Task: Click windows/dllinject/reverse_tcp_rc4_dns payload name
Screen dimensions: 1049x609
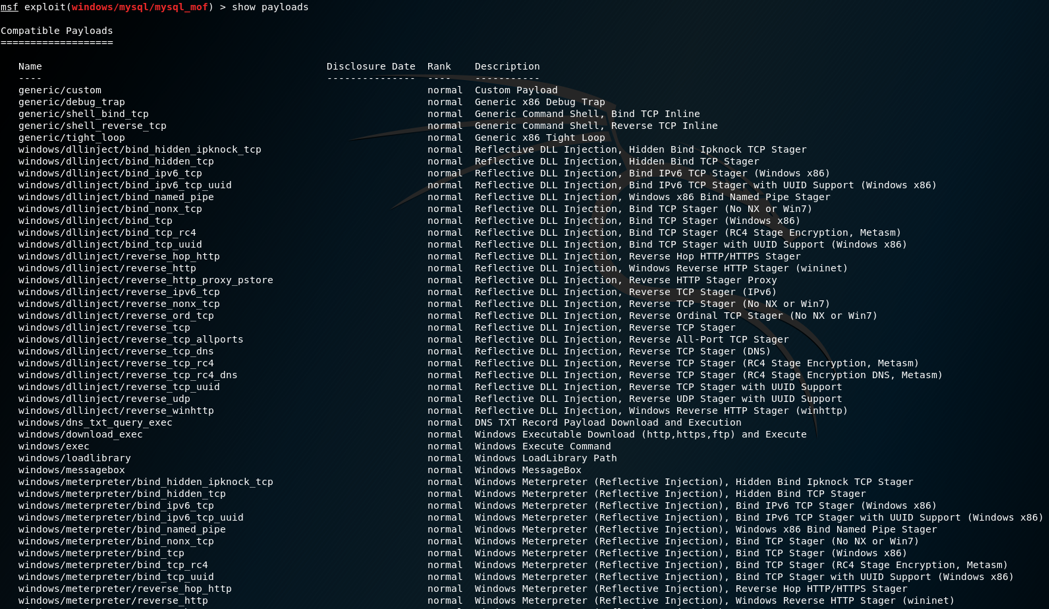Action: click(x=128, y=375)
